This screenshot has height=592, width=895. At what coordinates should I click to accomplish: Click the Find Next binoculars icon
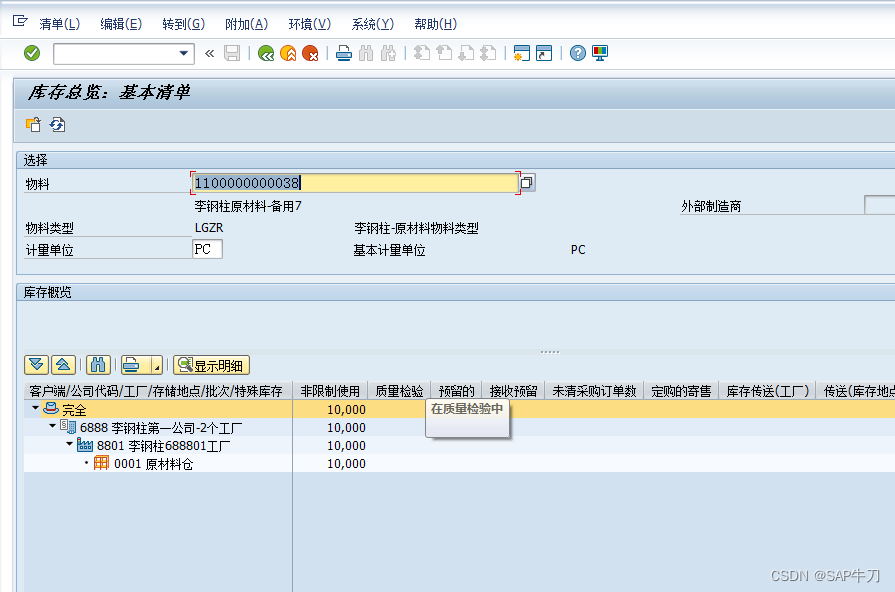[388, 54]
